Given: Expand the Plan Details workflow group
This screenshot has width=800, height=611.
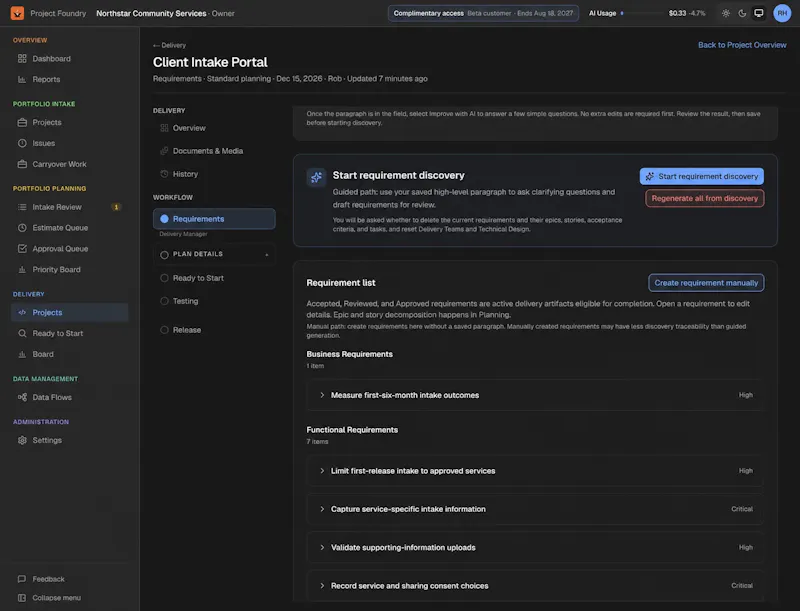Looking at the screenshot, I should coord(214,254).
